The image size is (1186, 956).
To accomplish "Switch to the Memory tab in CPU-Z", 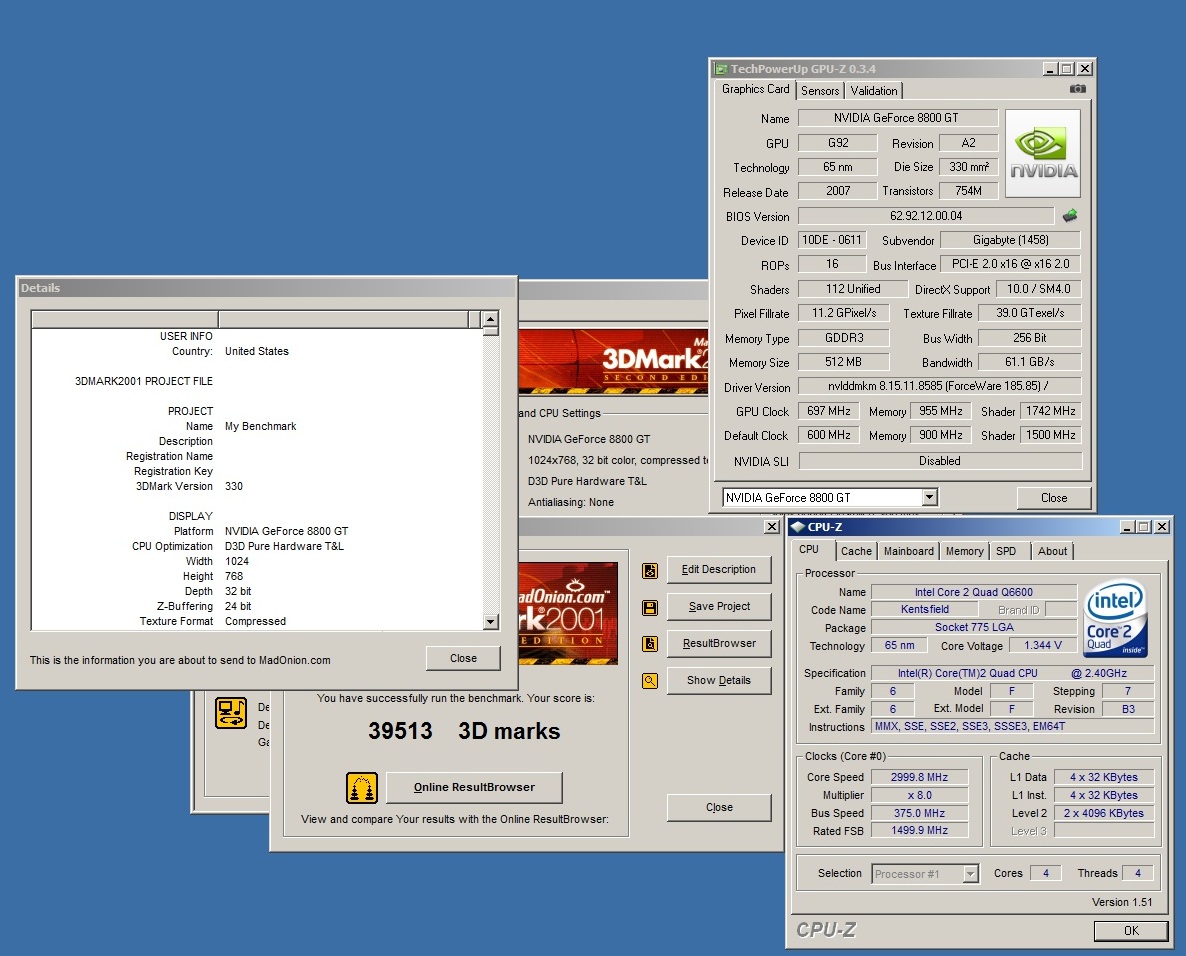I will [x=964, y=551].
